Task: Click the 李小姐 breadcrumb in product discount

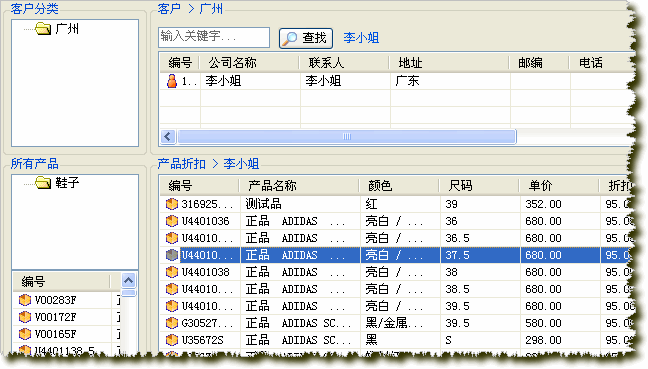Action: [241, 164]
